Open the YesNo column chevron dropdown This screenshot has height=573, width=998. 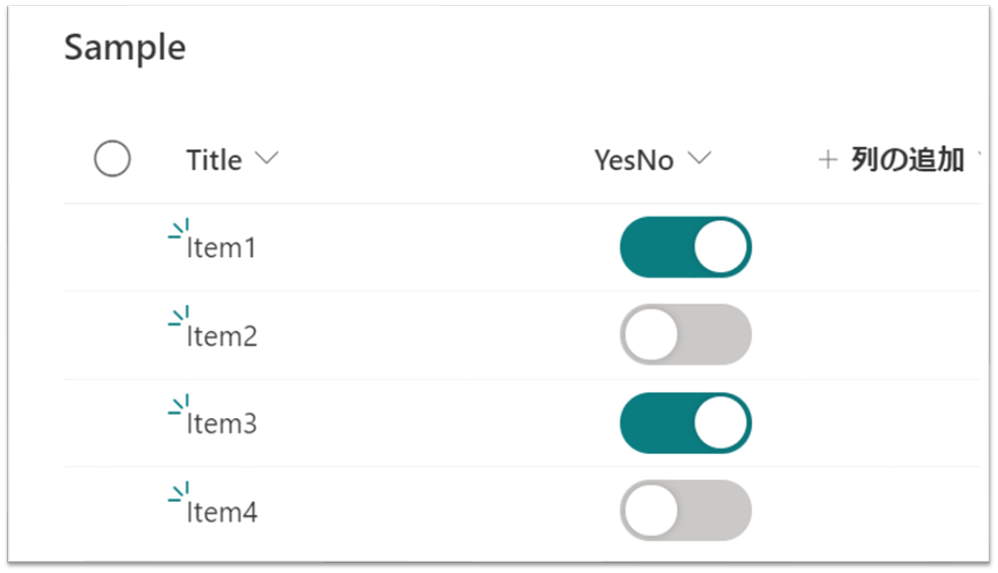[x=699, y=158]
